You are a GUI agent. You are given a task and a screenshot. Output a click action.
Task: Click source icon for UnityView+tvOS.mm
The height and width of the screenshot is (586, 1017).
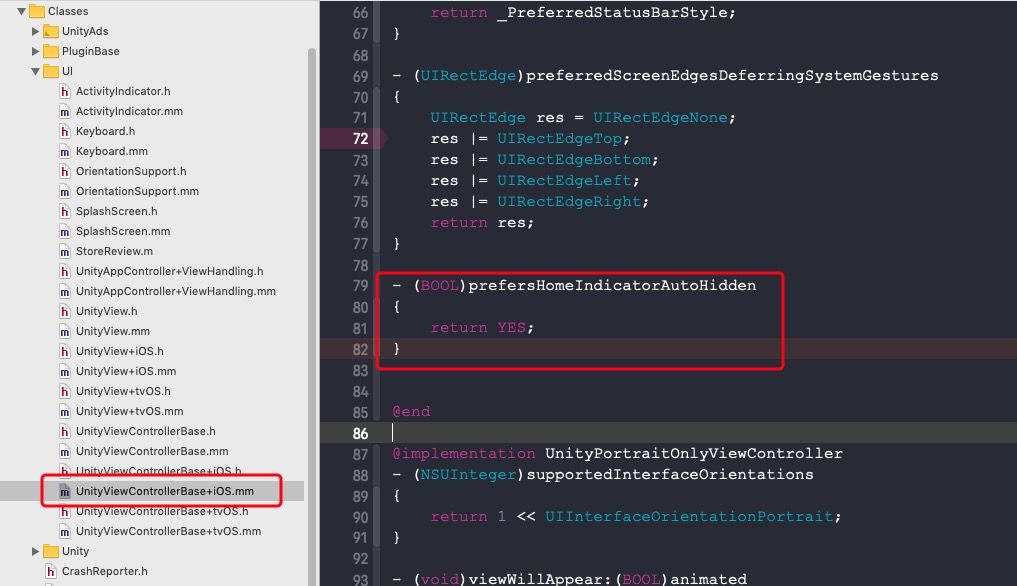tap(65, 411)
